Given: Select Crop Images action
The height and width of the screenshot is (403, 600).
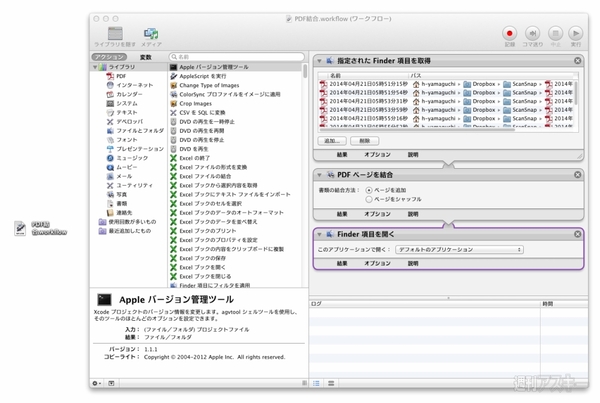Looking at the screenshot, I should [x=191, y=104].
